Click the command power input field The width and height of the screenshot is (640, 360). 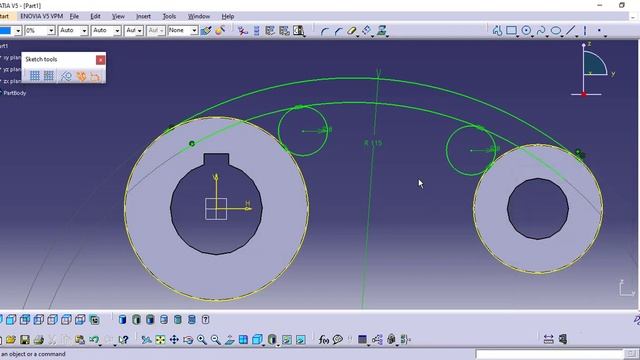(549, 353)
